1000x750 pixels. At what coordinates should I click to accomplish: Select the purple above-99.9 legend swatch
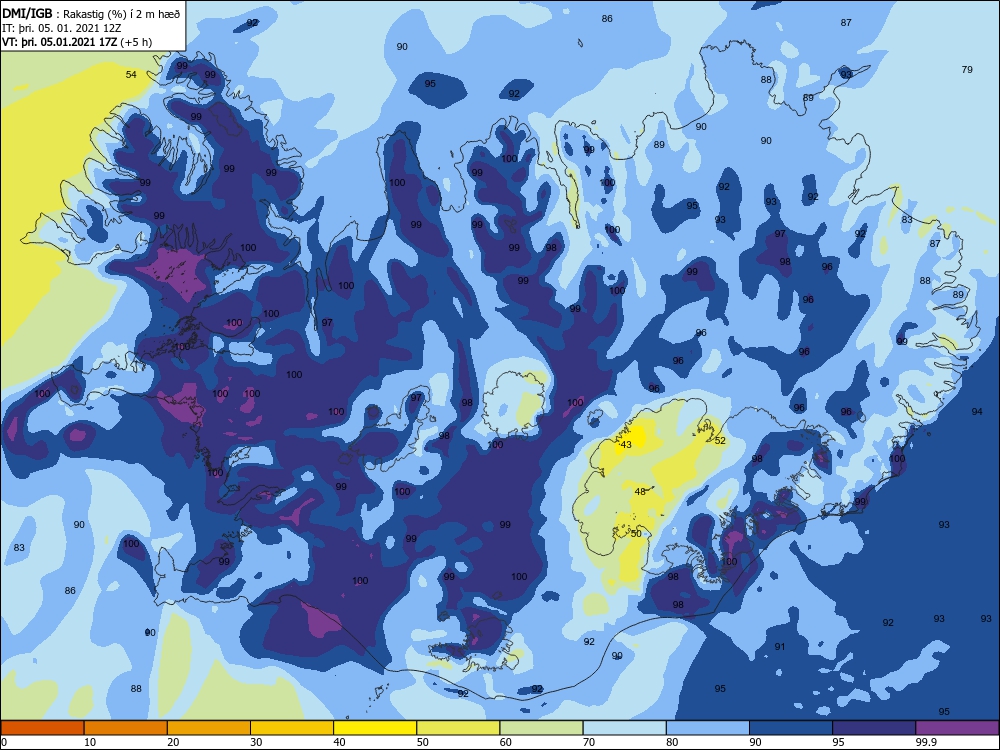pyautogui.click(x=957, y=728)
